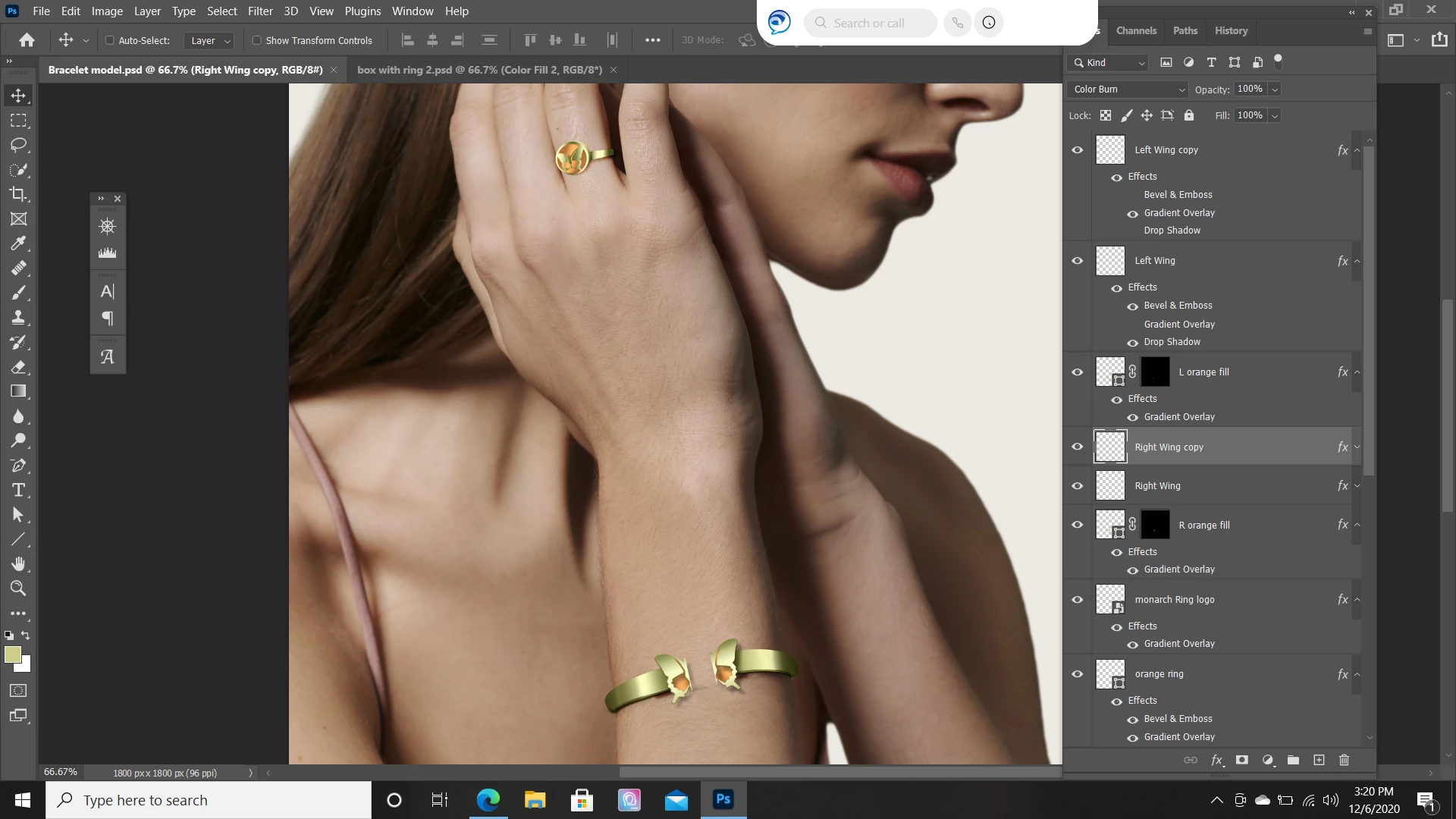Image resolution: width=1456 pixels, height=819 pixels.
Task: Toggle visibility of monarch Ring logo layer
Action: tap(1077, 600)
